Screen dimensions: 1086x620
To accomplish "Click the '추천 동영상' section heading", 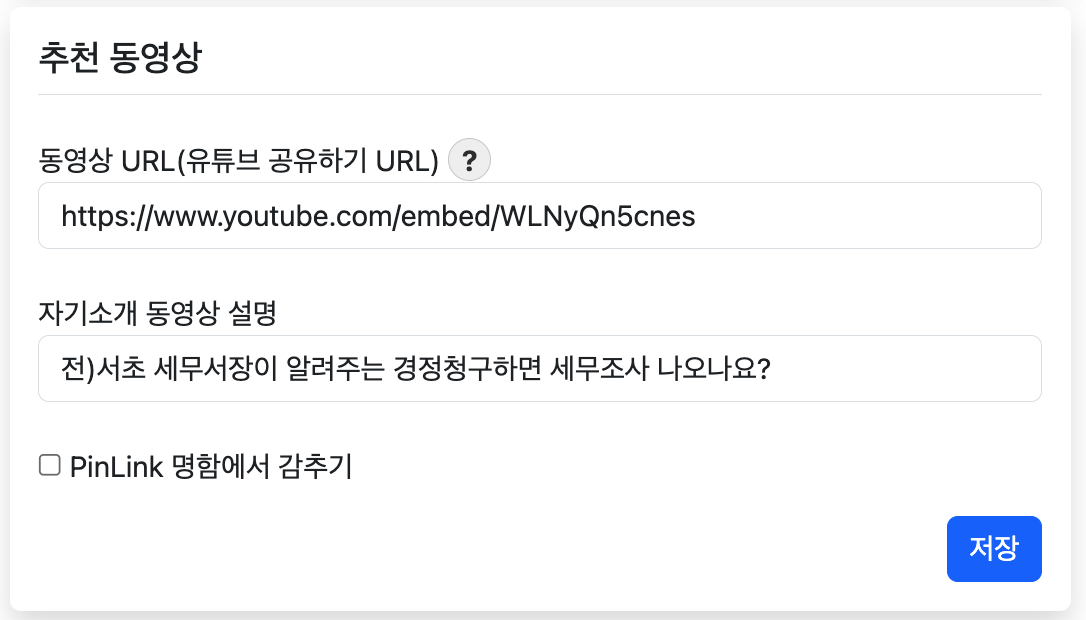I will tap(120, 58).
